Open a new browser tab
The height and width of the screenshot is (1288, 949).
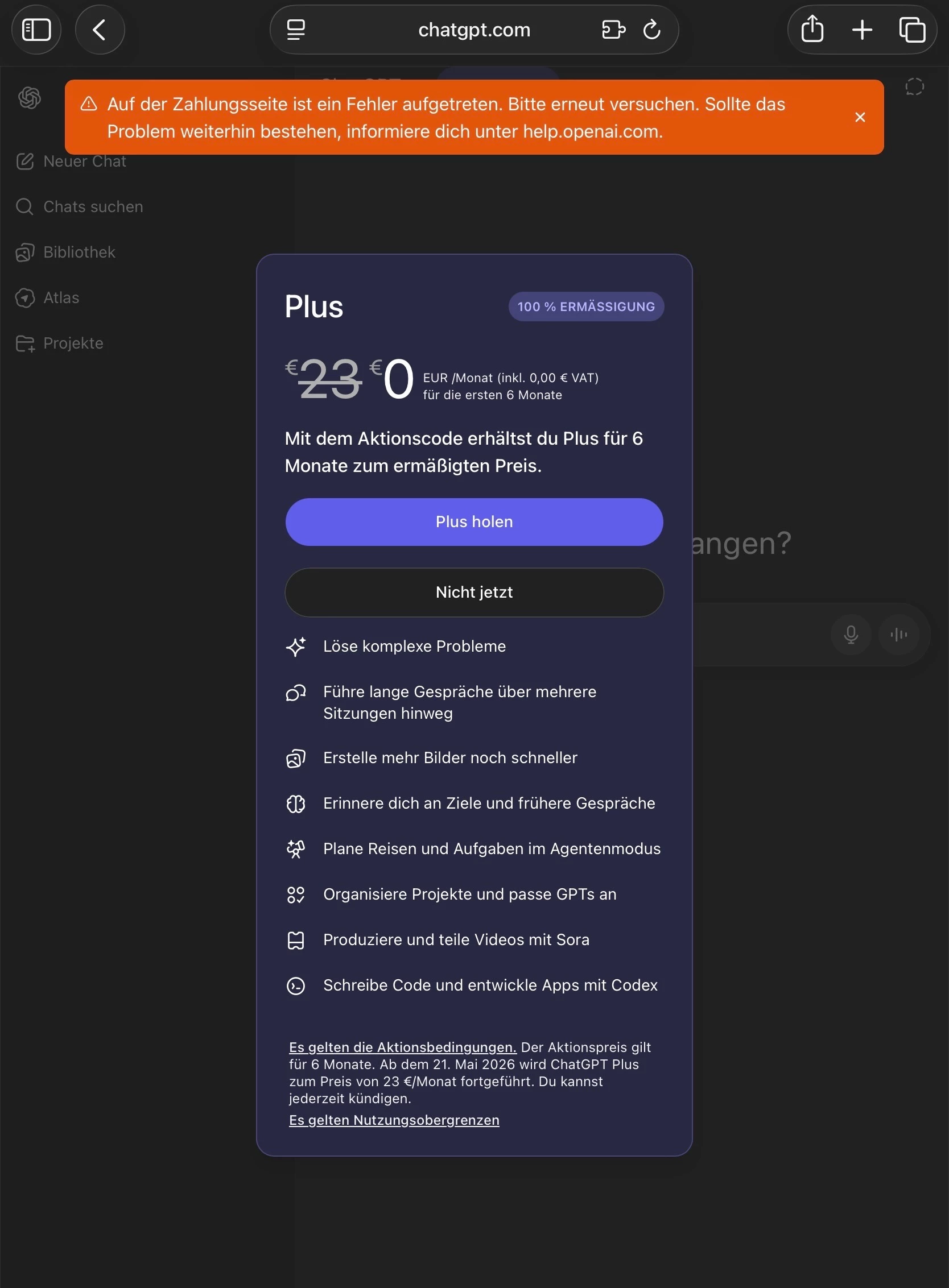click(862, 30)
